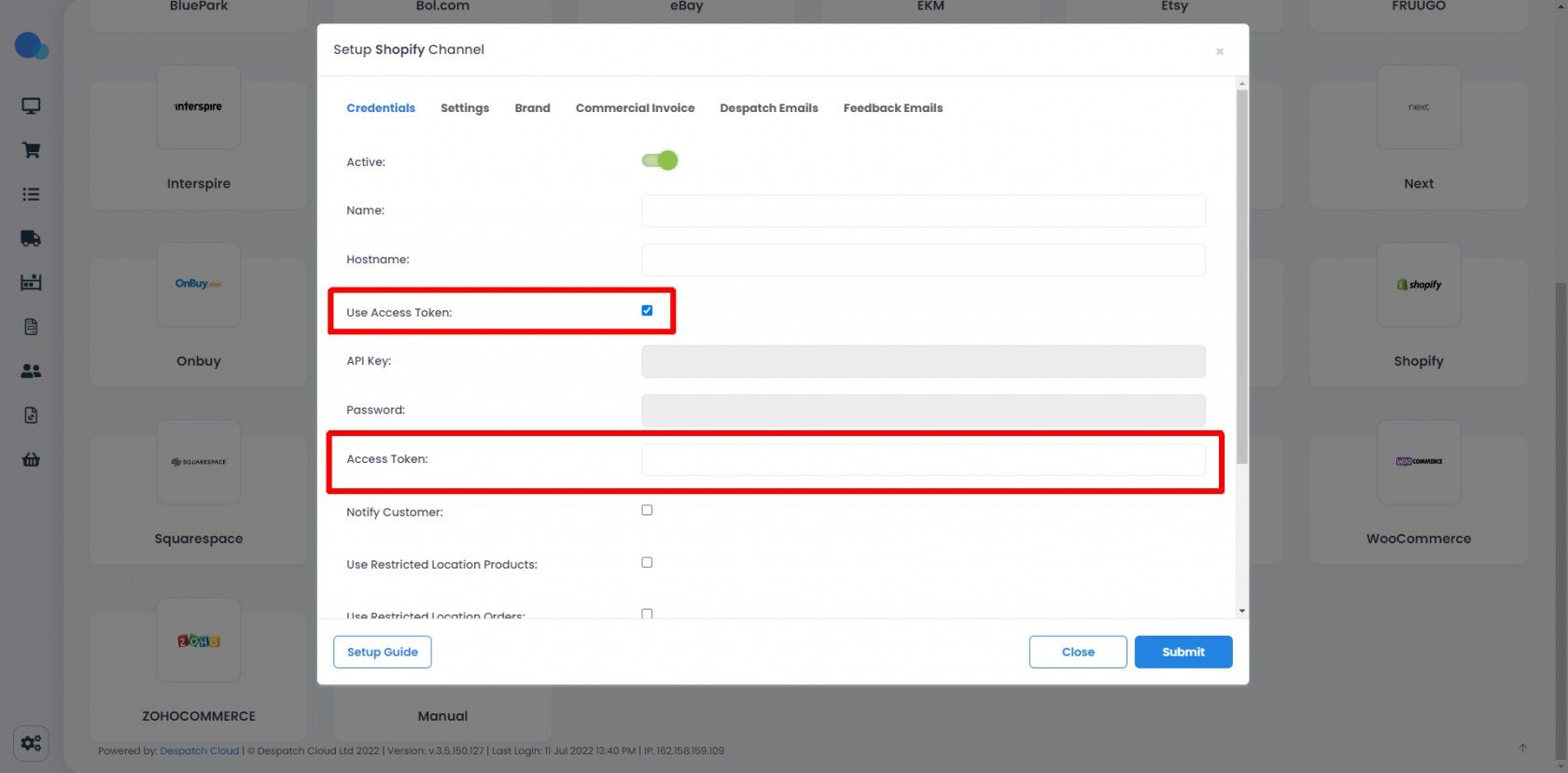Click the dialog scrollbar up arrow

[x=1241, y=84]
